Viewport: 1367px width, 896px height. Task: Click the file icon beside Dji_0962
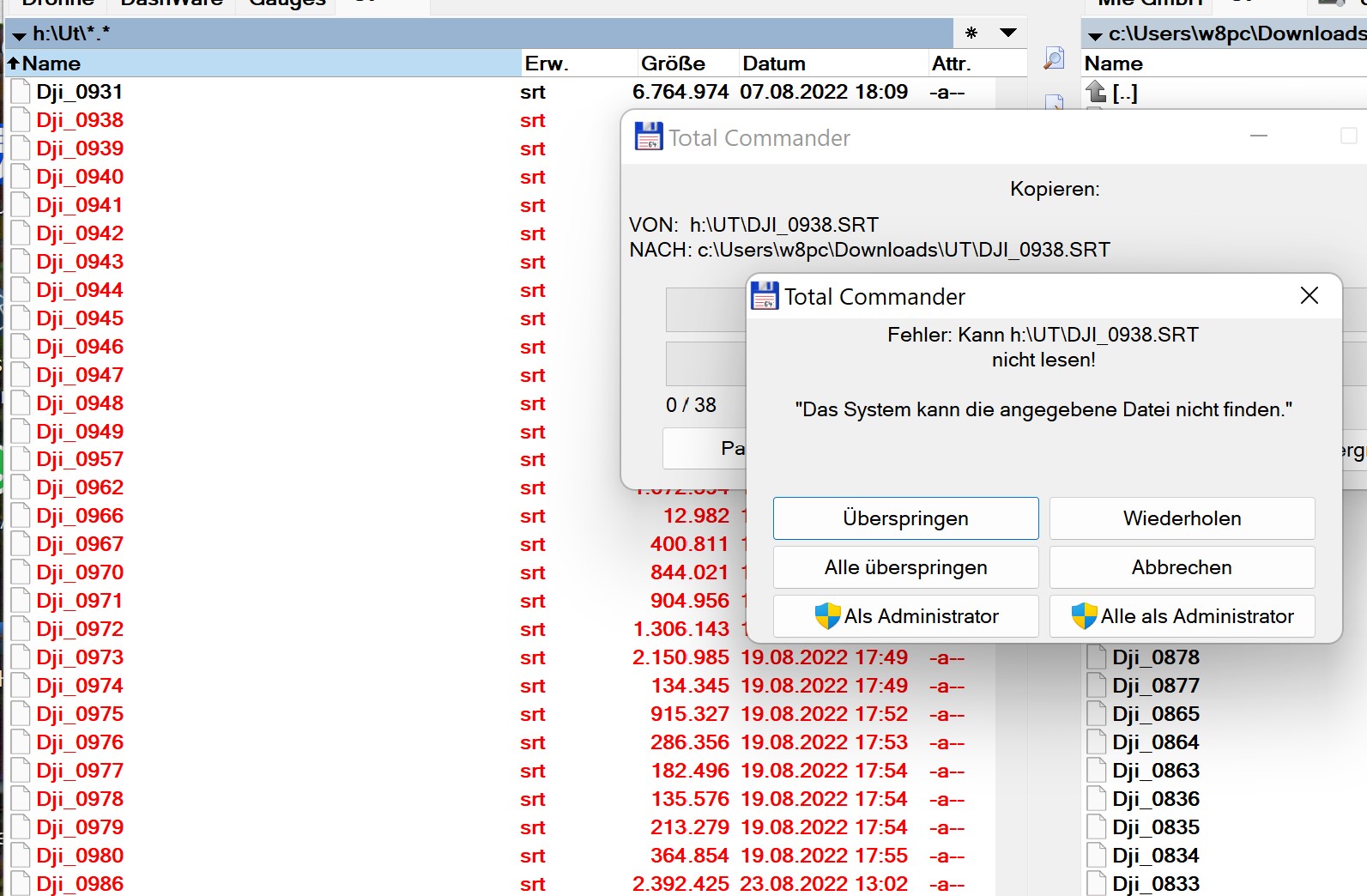point(21,487)
